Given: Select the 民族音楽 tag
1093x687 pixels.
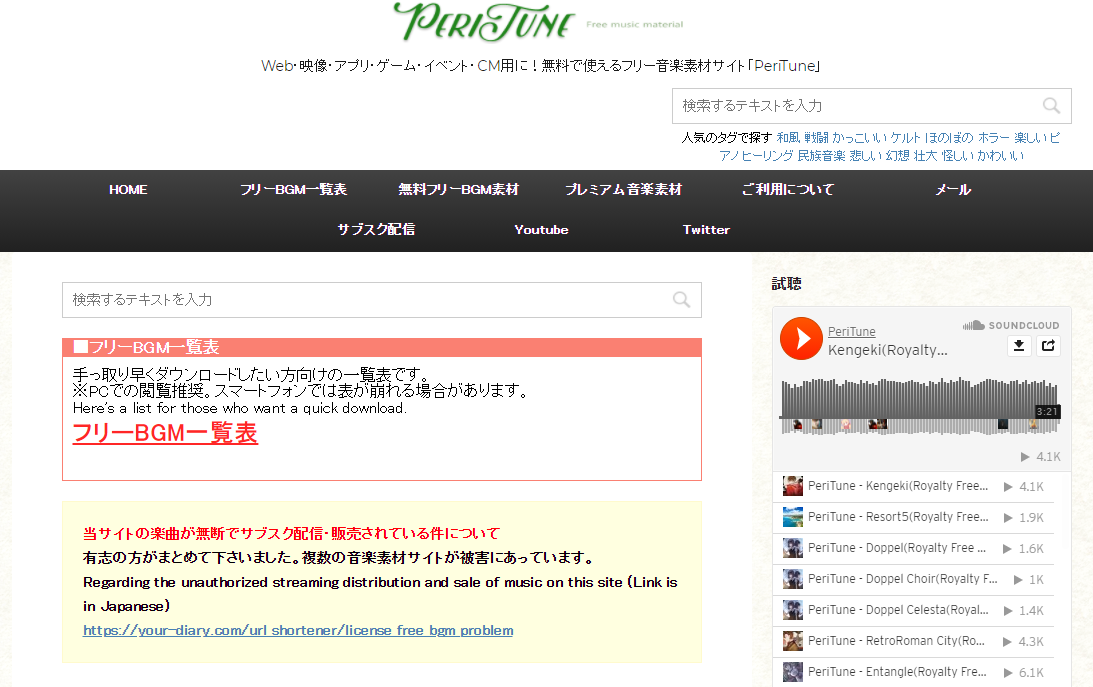Looking at the screenshot, I should [x=821, y=155].
